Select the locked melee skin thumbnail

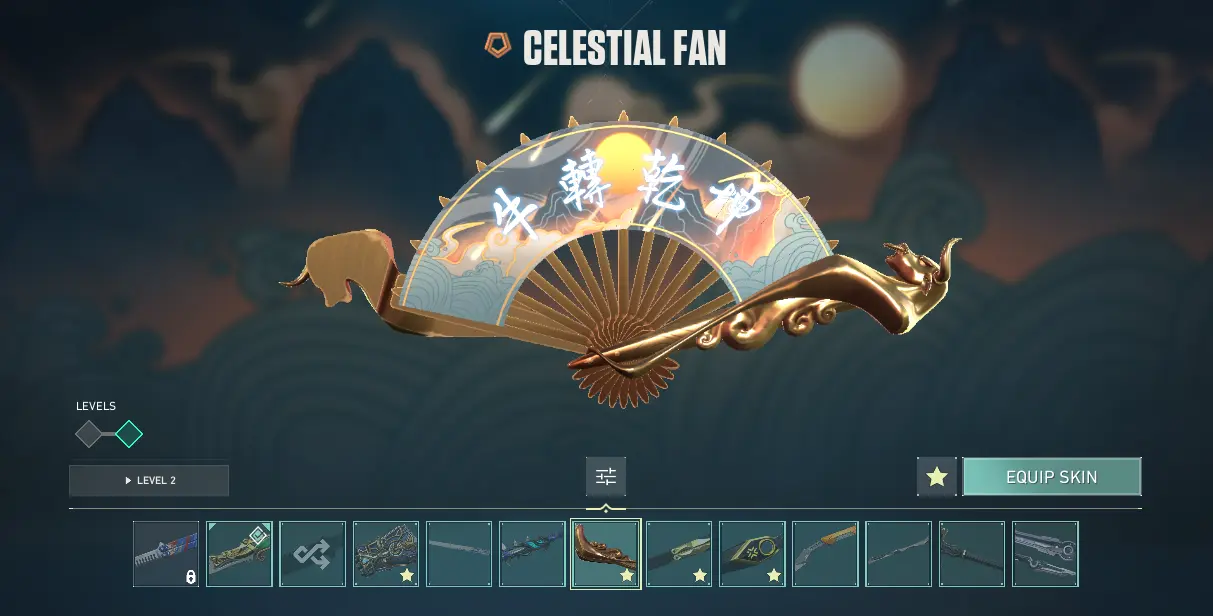tap(166, 554)
